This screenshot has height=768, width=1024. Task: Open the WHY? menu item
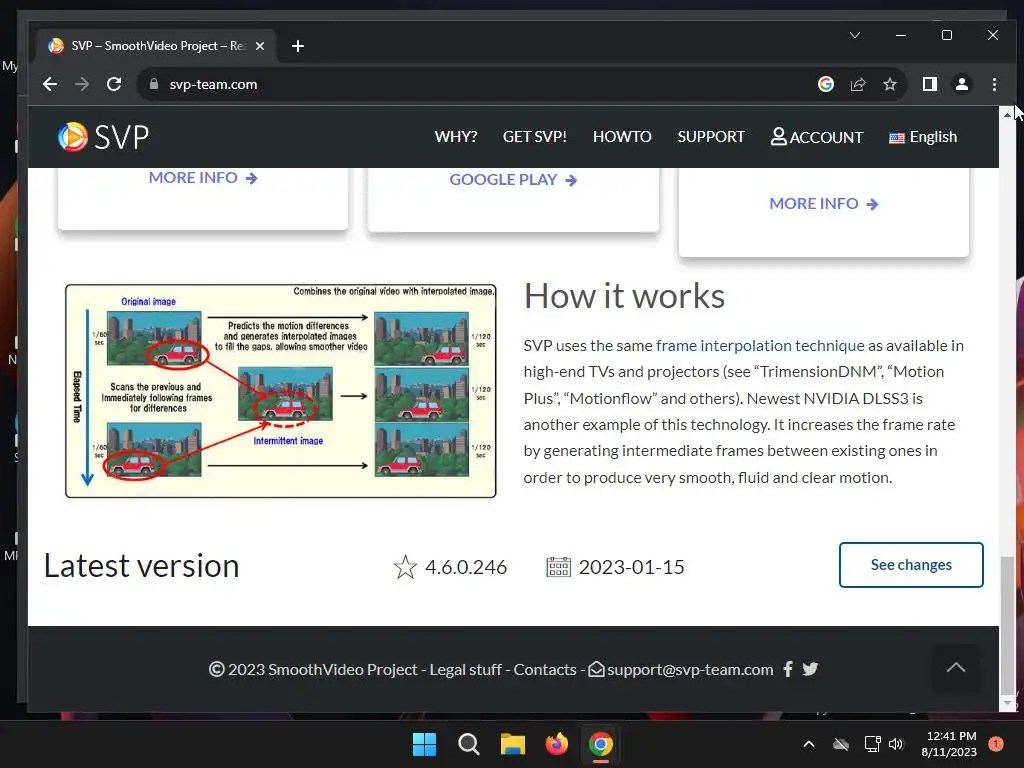tap(456, 136)
